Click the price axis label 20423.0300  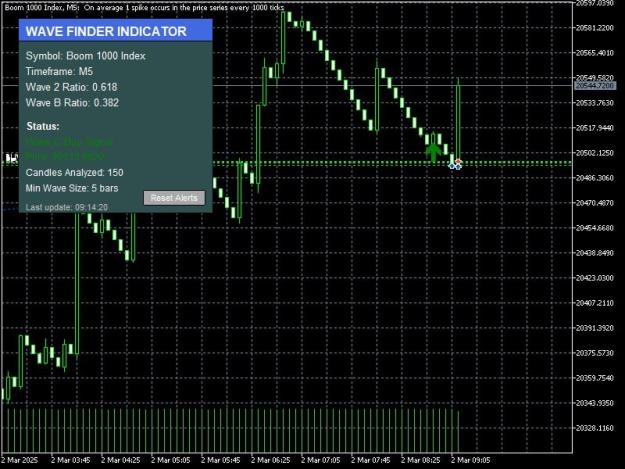(595, 278)
